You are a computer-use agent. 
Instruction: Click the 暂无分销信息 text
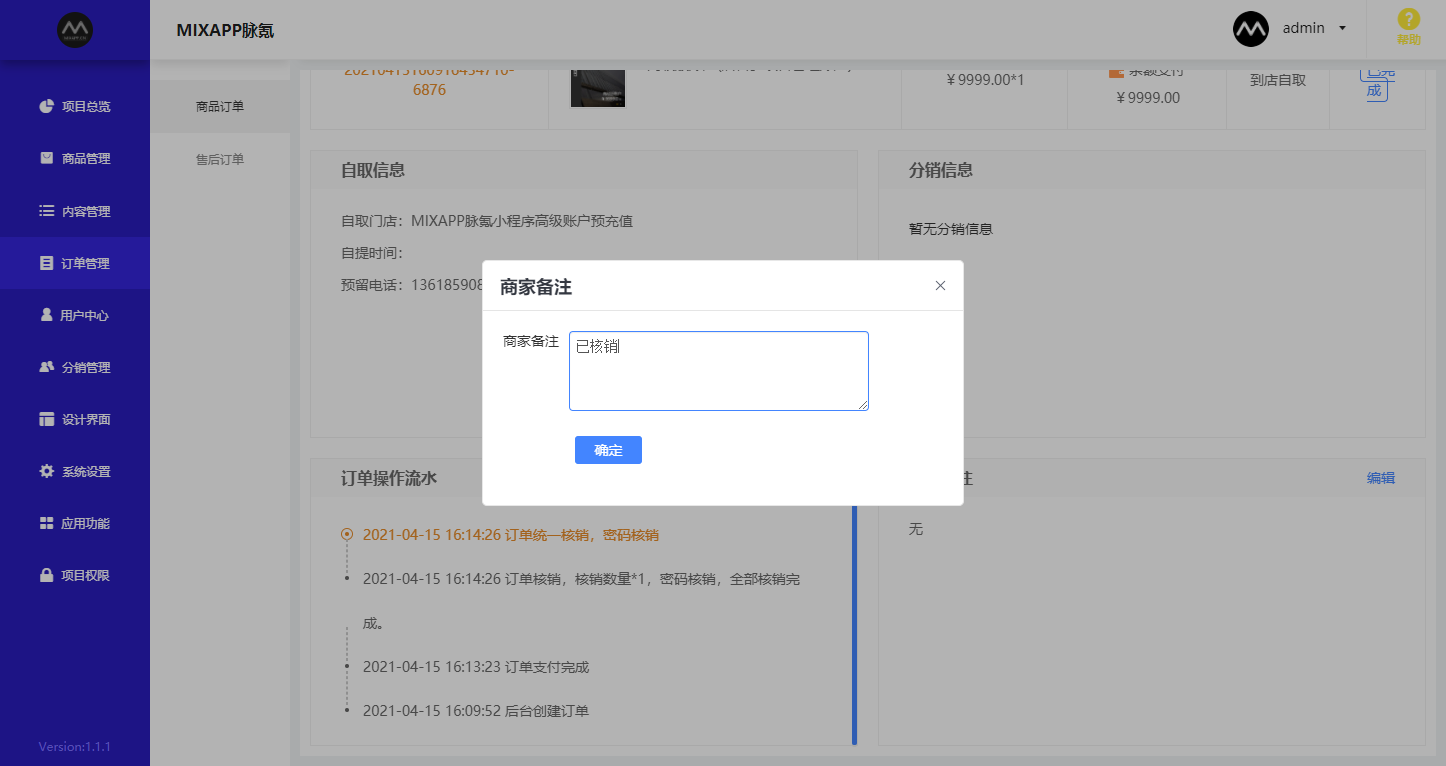(951, 229)
